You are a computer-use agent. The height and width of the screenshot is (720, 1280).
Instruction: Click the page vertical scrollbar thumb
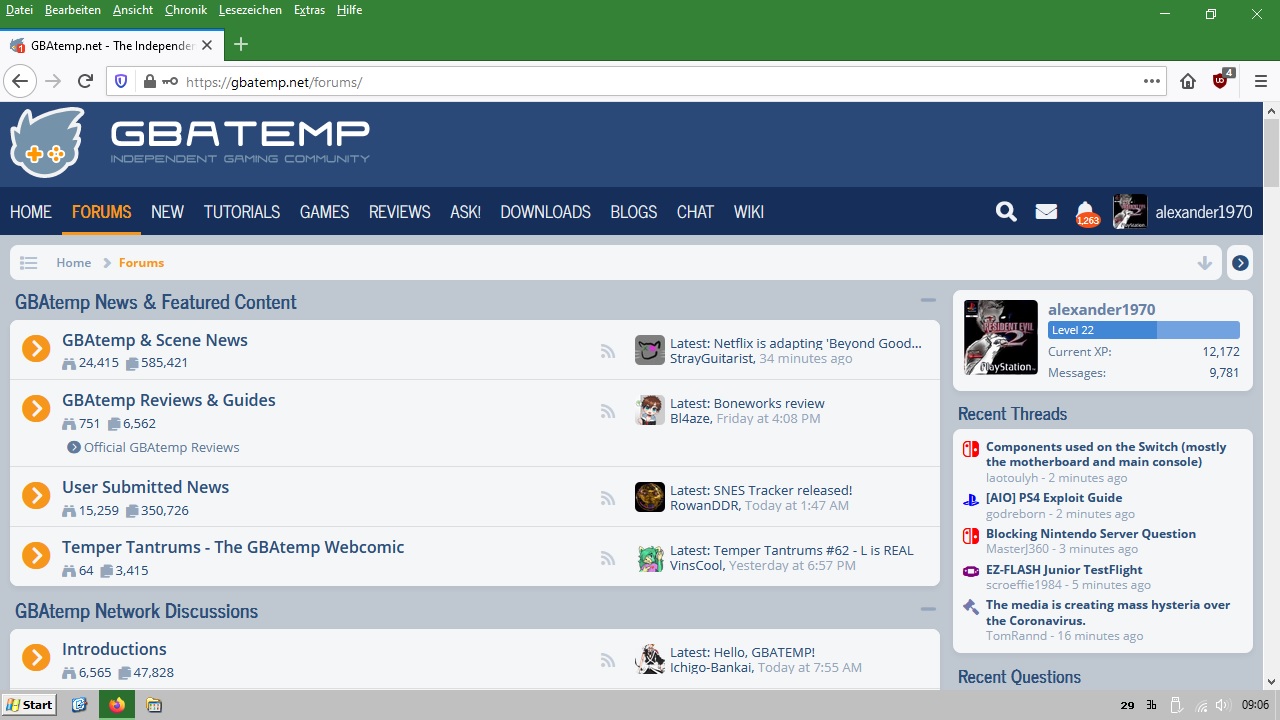(1272, 152)
